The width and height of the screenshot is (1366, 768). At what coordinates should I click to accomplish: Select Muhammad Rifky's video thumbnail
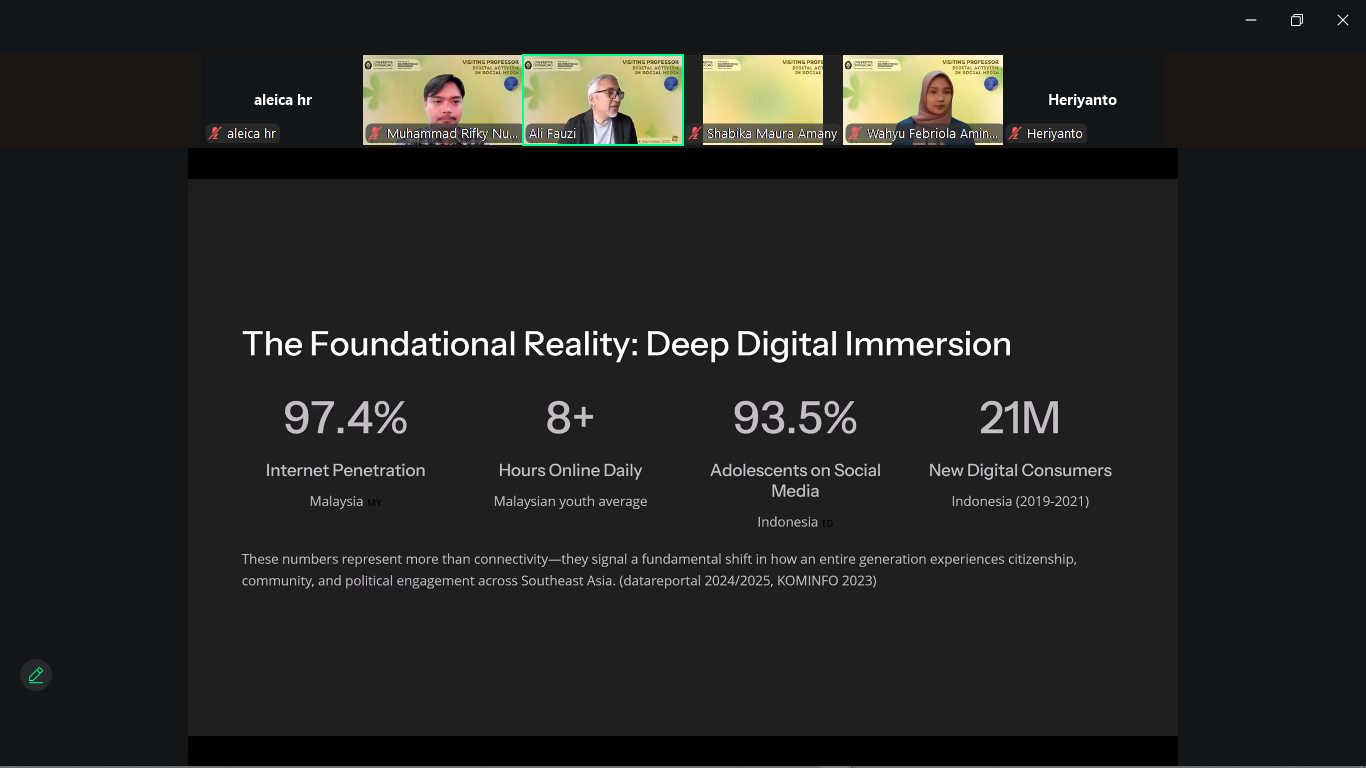click(442, 95)
